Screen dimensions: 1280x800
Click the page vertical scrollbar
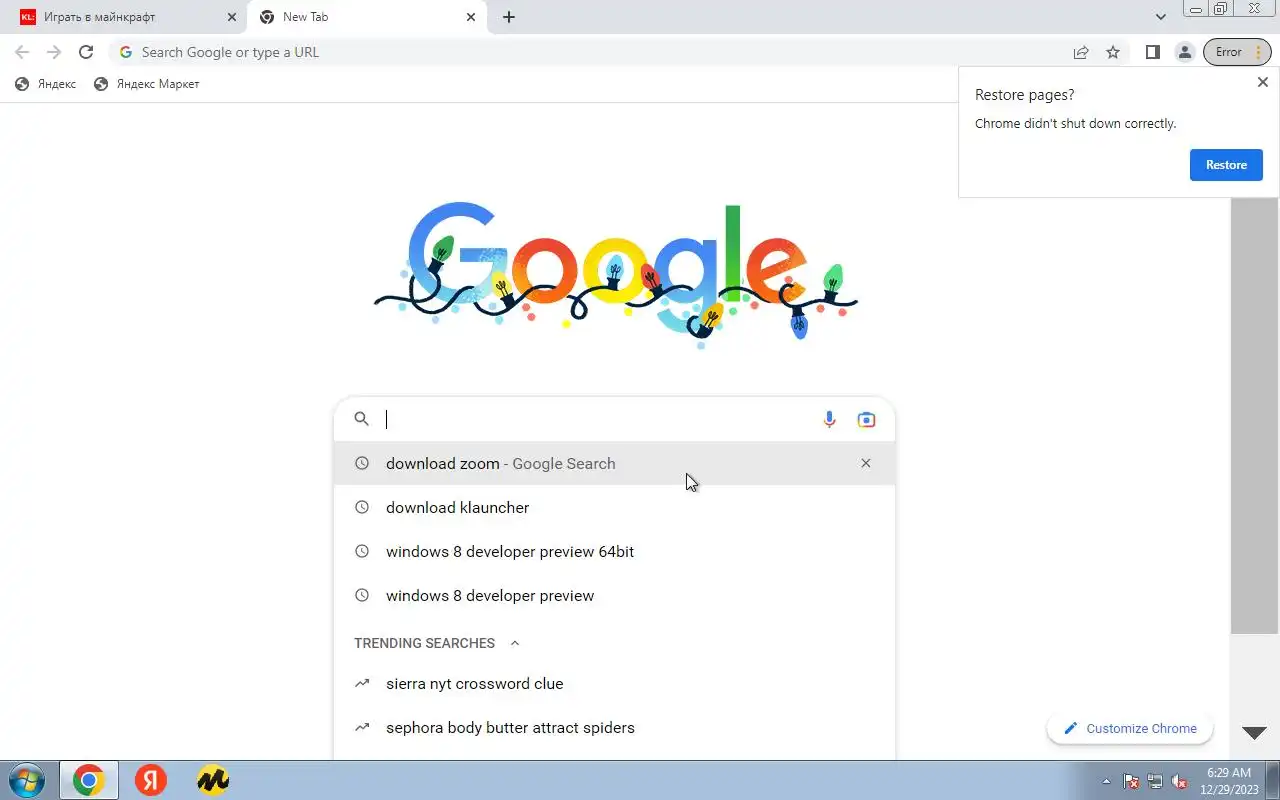(x=1254, y=415)
